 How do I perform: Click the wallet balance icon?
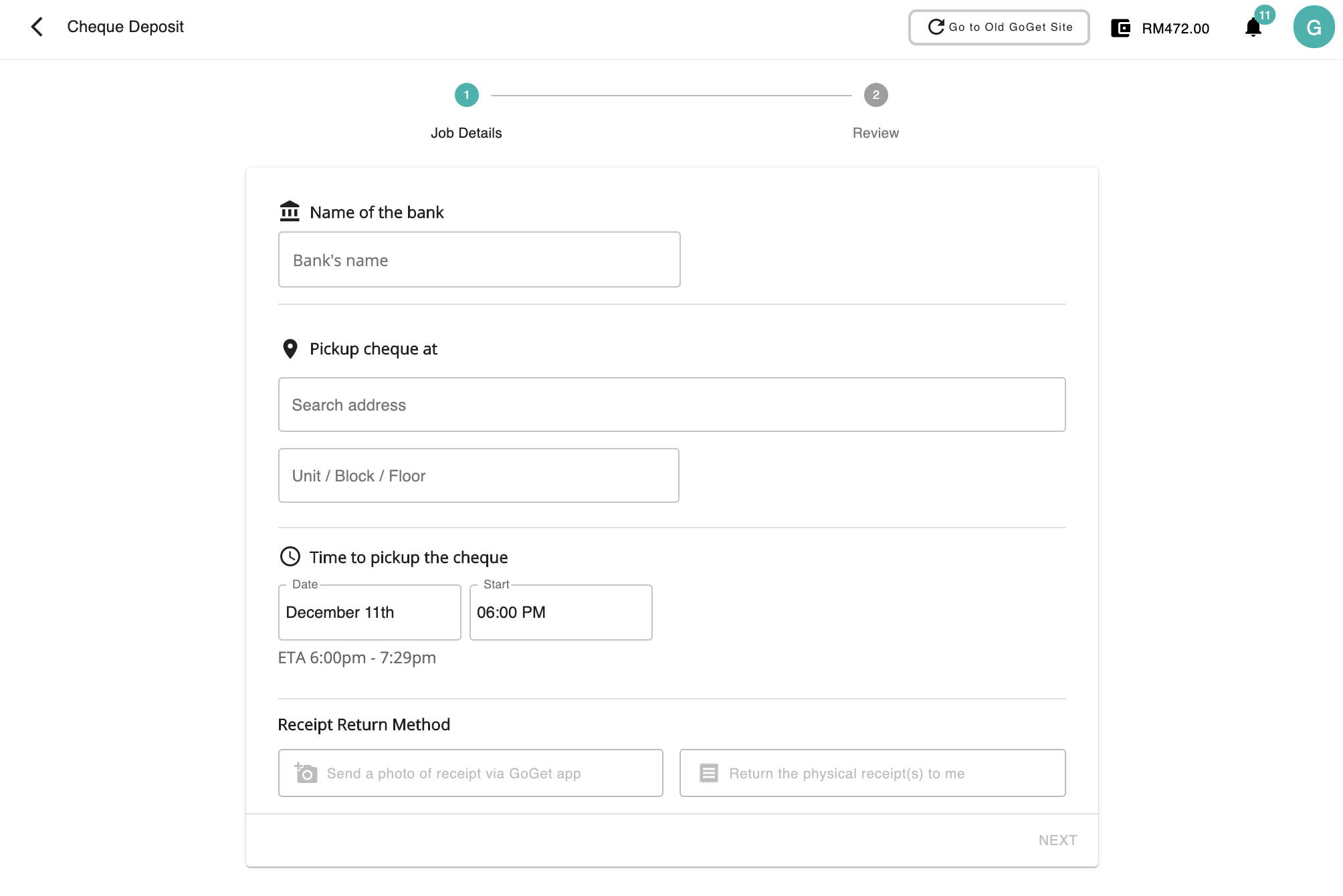coord(1120,28)
